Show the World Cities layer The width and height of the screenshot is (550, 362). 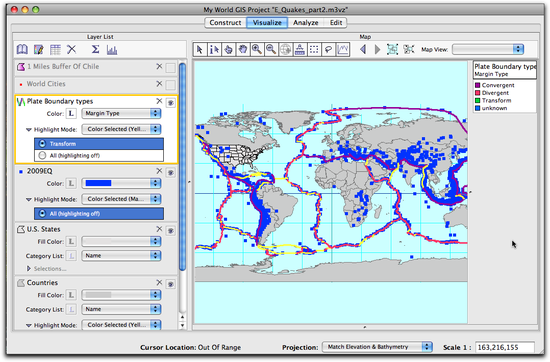point(170,85)
